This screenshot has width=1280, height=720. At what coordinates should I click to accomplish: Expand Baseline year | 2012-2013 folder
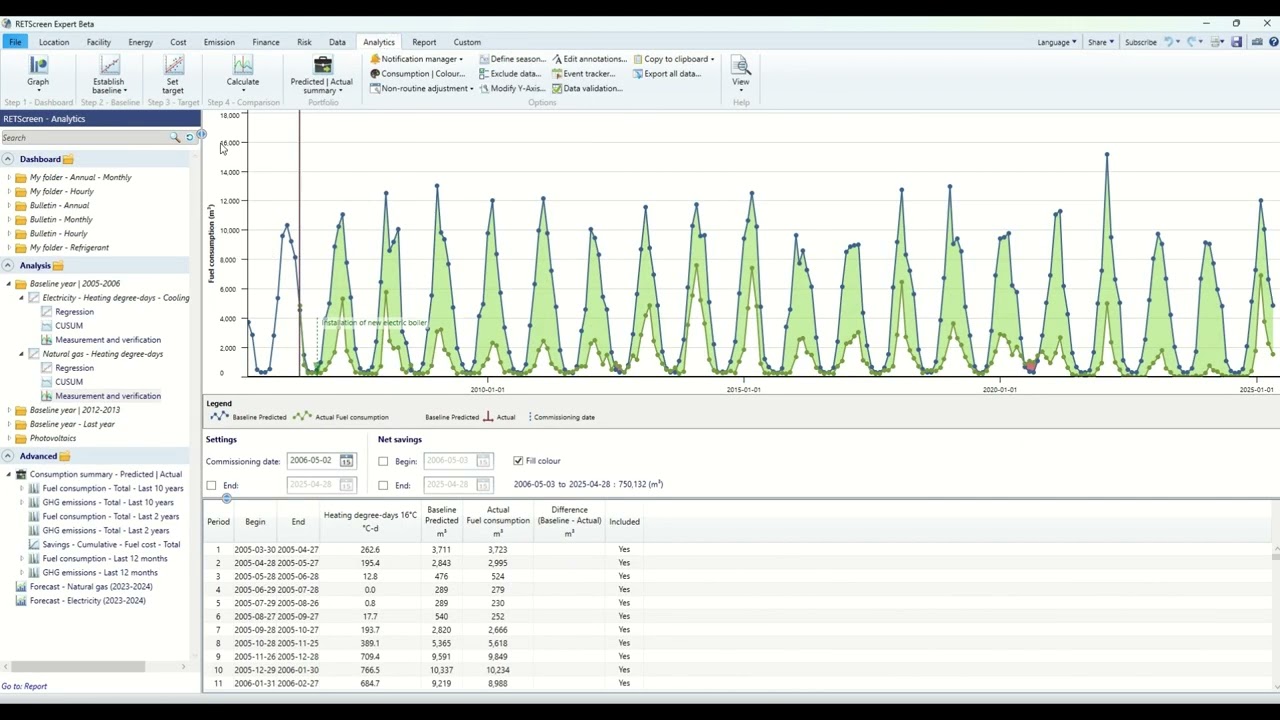point(9,410)
